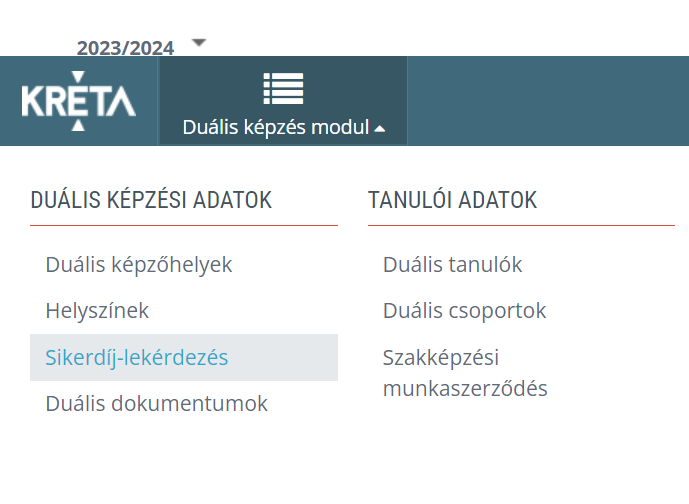Open Duális dokumentumok
689x504 pixels.
[156, 404]
